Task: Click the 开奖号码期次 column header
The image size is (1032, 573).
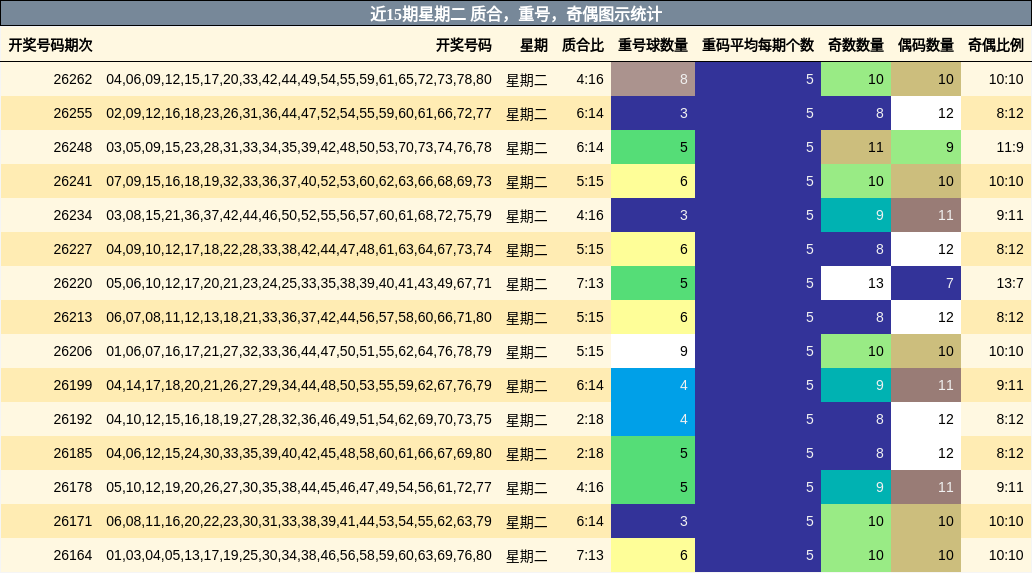Action: [x=50, y=45]
